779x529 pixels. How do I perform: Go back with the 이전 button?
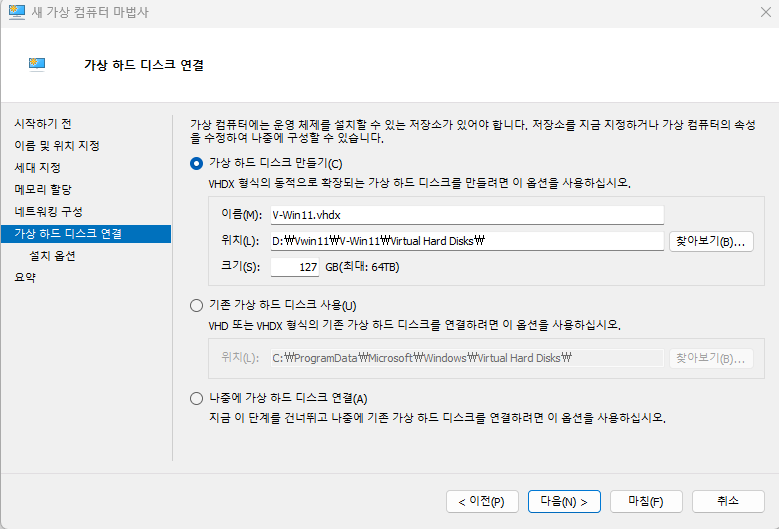(482, 501)
